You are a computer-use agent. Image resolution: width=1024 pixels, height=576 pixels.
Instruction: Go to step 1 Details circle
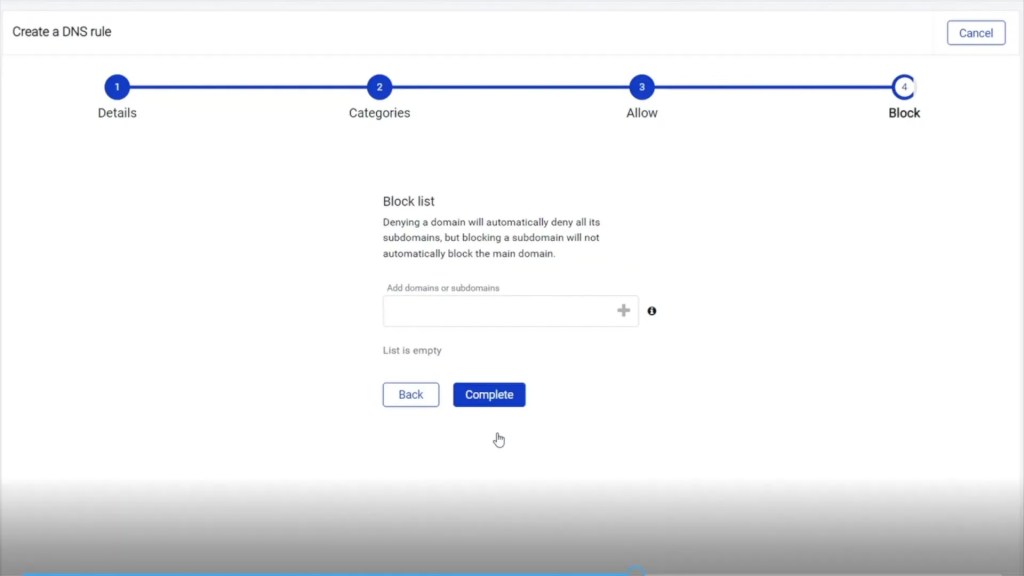(x=117, y=87)
